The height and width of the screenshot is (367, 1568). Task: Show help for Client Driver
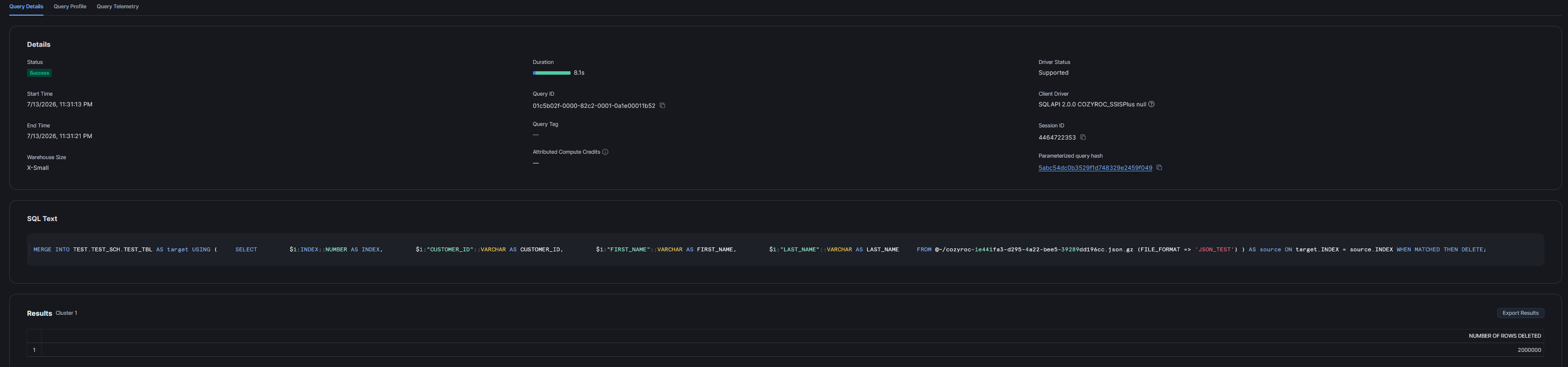pyautogui.click(x=1151, y=104)
